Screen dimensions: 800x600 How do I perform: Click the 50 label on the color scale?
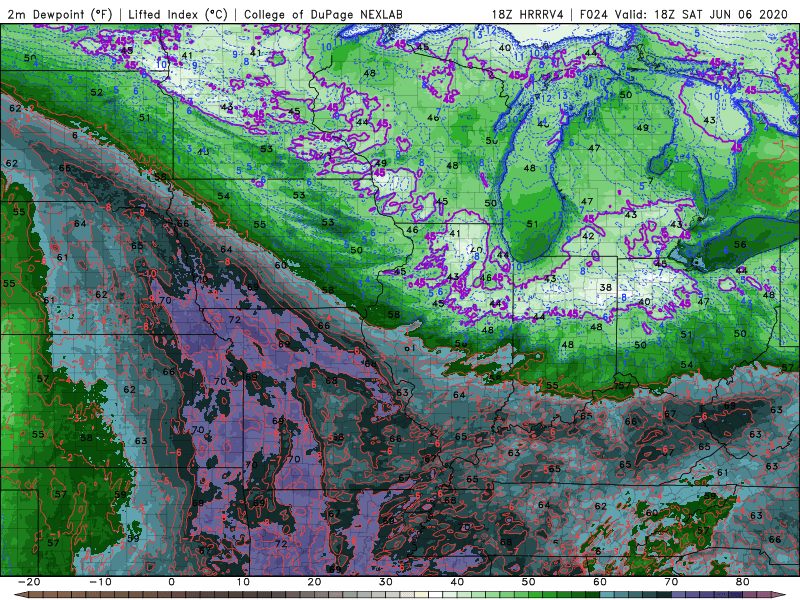(x=529, y=582)
